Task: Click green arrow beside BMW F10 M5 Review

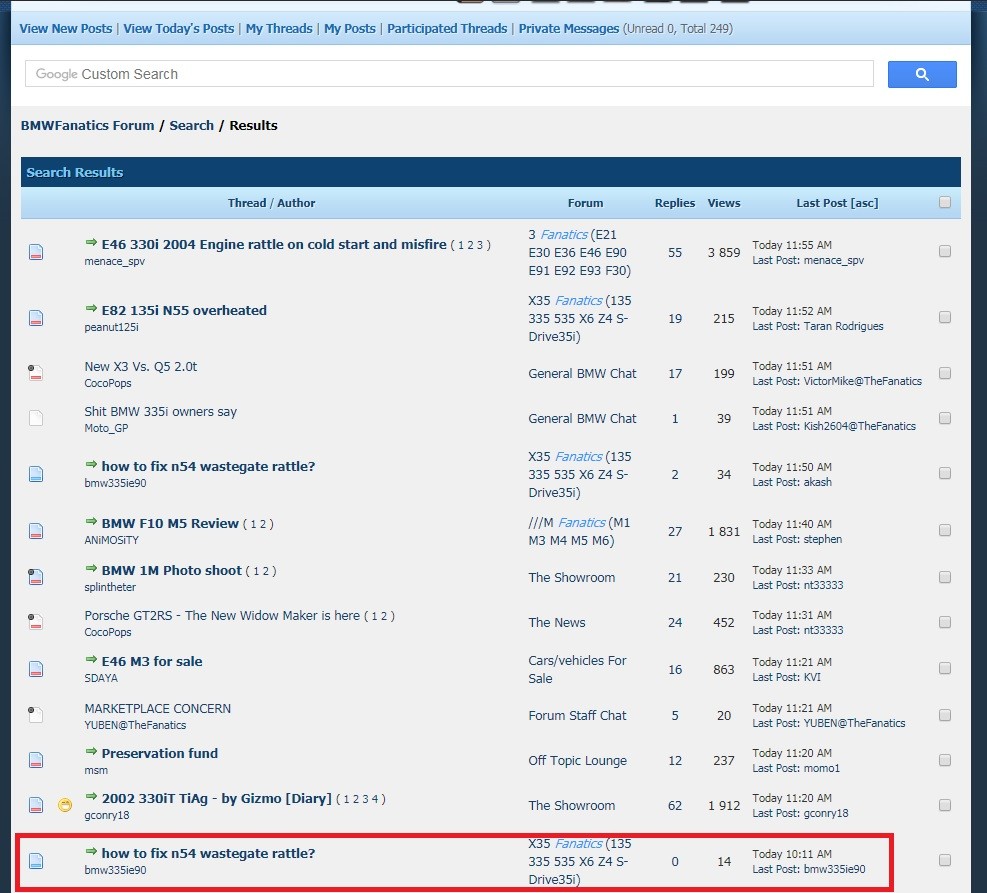Action: tap(91, 522)
